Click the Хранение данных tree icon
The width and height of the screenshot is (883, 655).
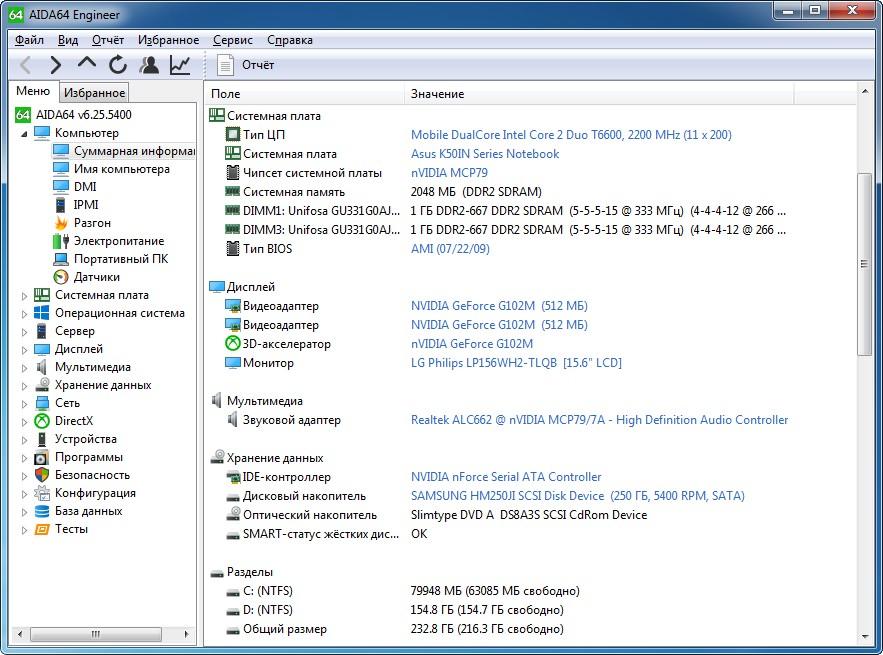tap(42, 385)
